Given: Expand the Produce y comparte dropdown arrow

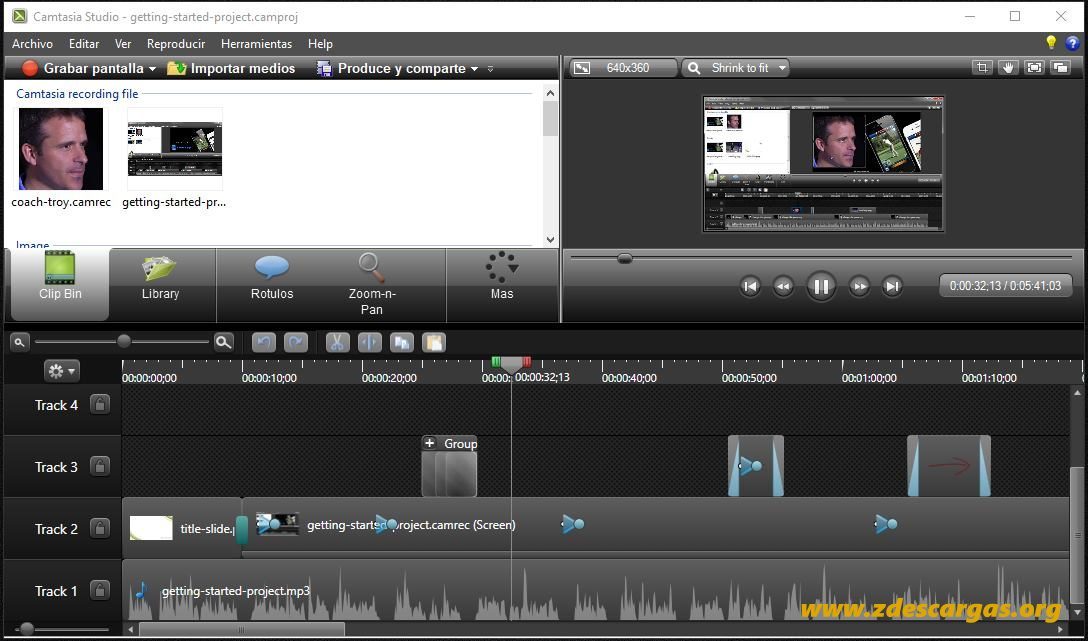Looking at the screenshot, I should coord(475,69).
